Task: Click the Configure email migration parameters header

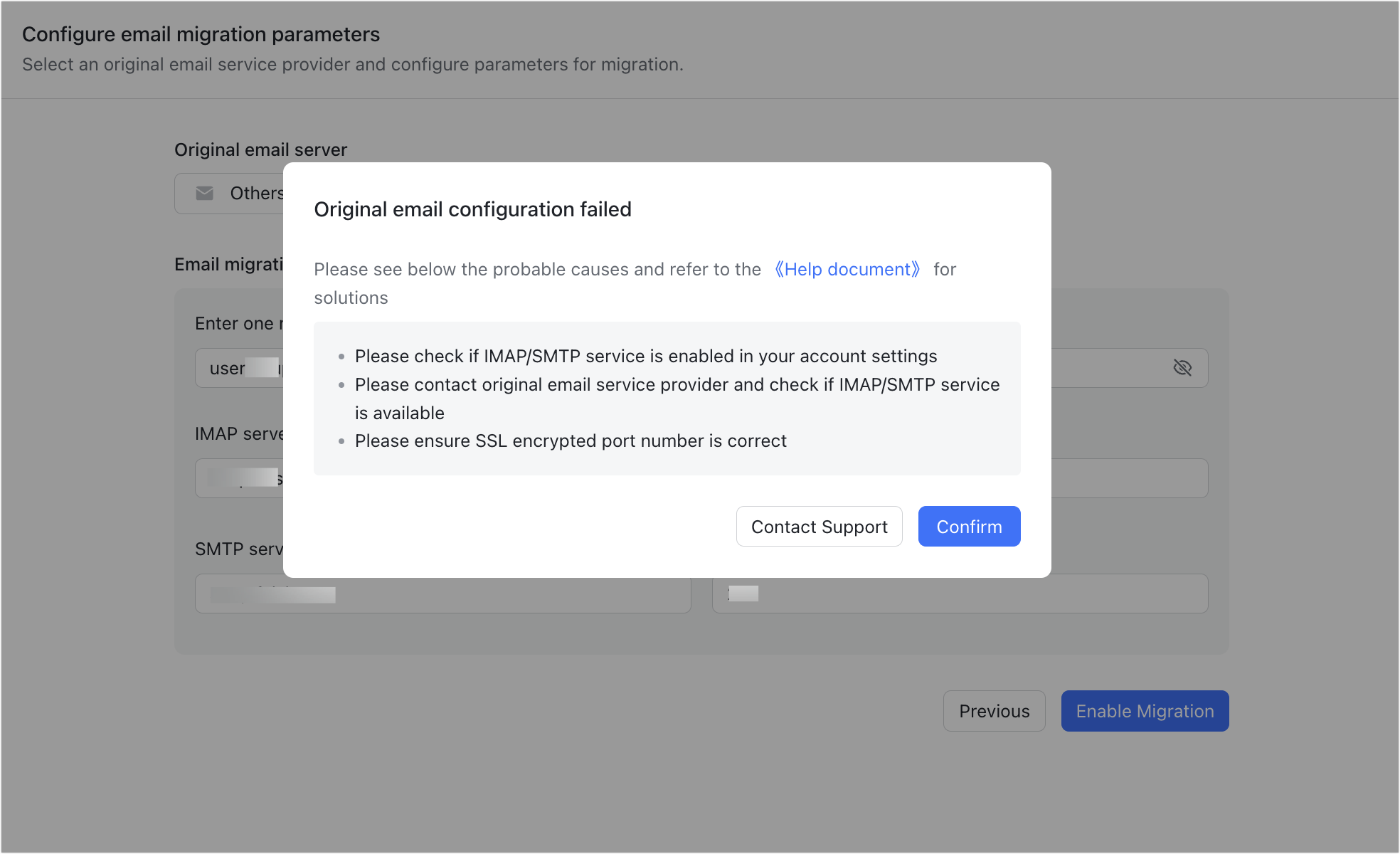Action: point(201,34)
